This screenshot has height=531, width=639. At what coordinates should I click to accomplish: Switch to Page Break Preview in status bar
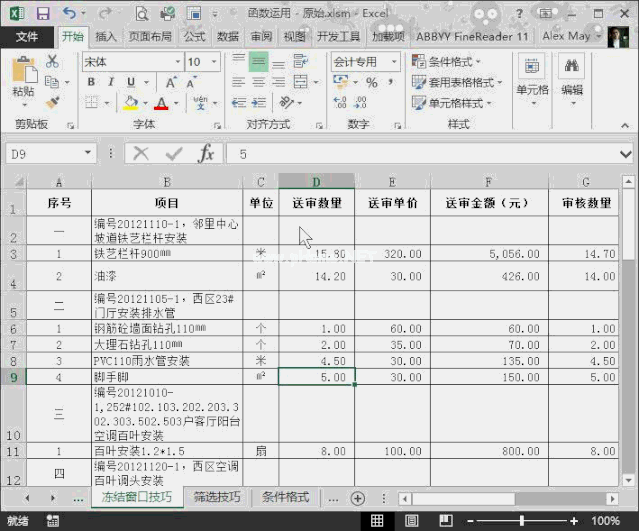click(x=446, y=520)
